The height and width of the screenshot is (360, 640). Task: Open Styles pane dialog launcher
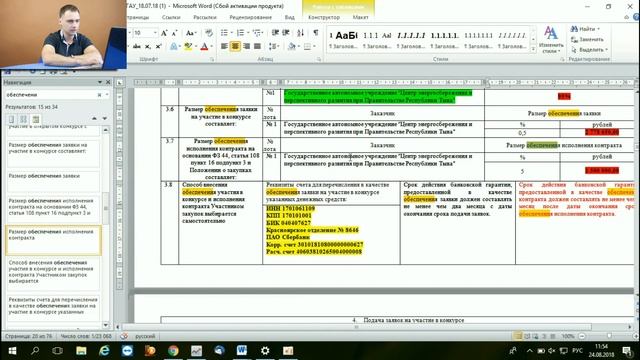tap(562, 60)
